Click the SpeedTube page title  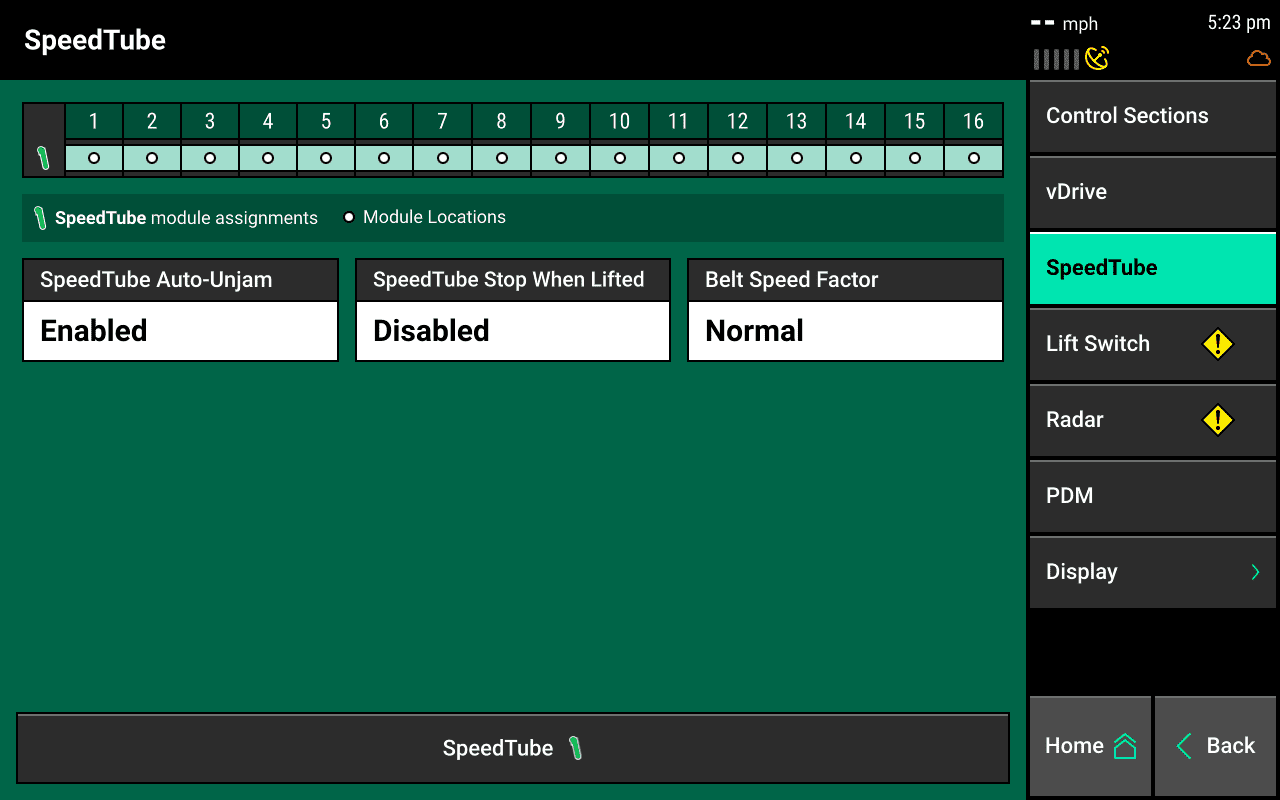[x=95, y=40]
